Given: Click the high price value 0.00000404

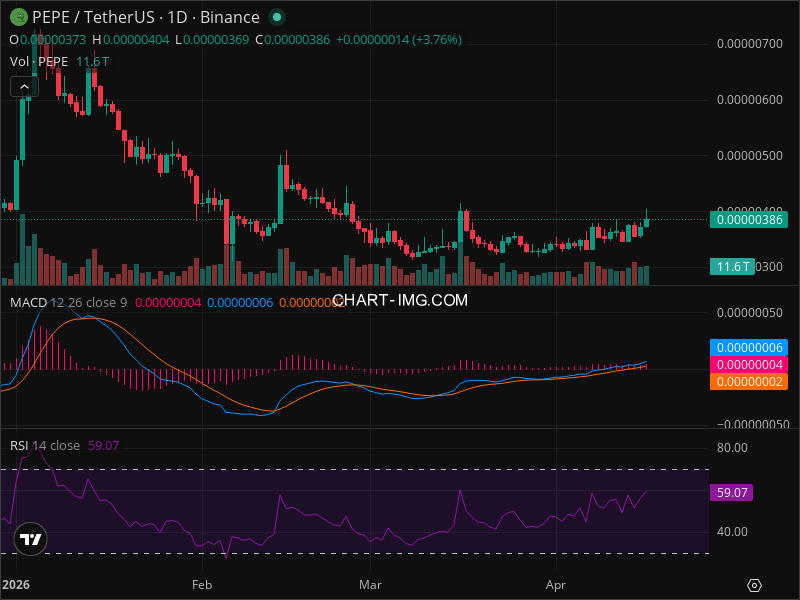Looking at the screenshot, I should [x=136, y=40].
